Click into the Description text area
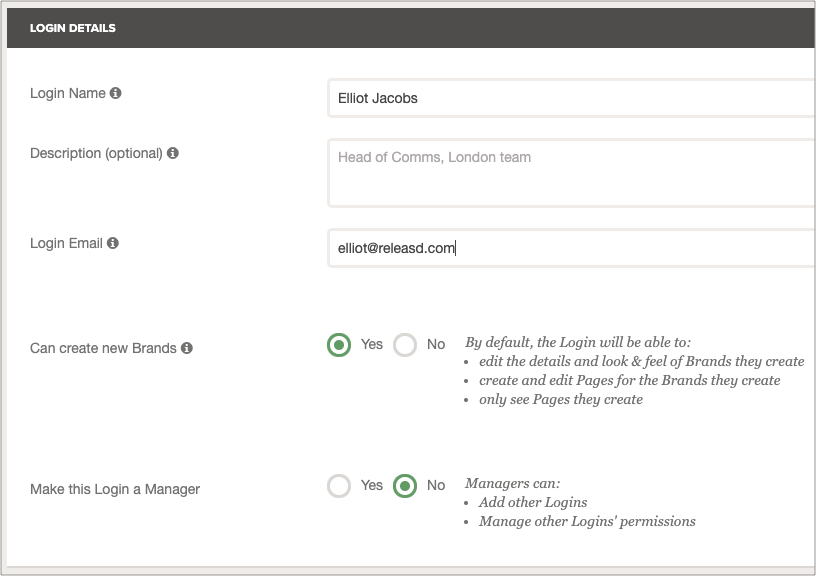Image resolution: width=816 pixels, height=576 pixels. pyautogui.click(x=570, y=171)
